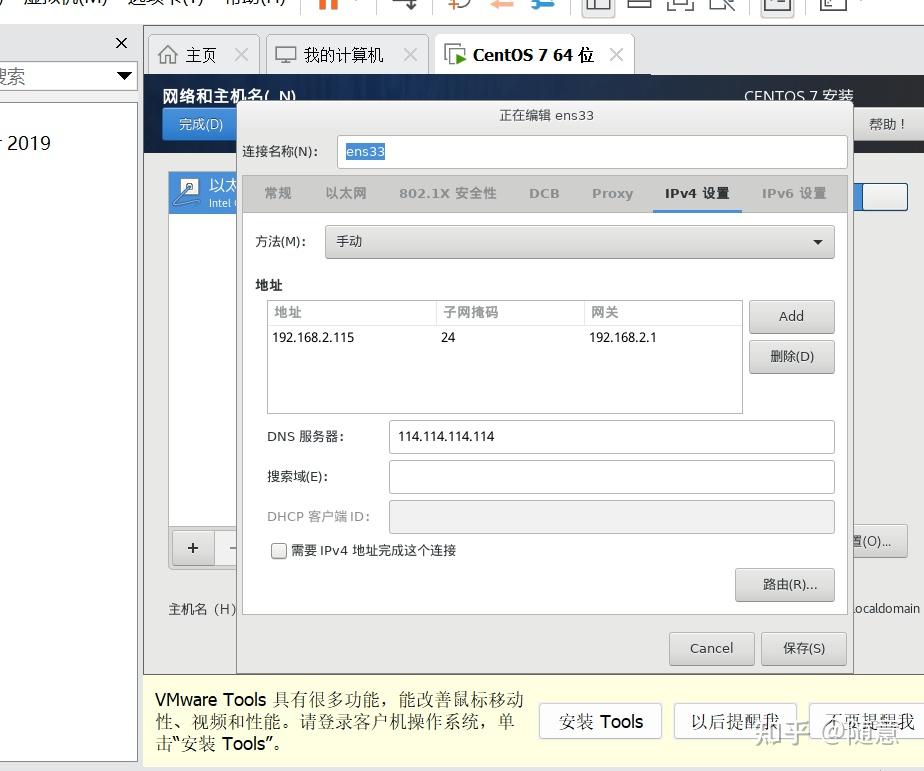Click inside the DNS 服务器 input field
This screenshot has width=924, height=771.
pos(610,437)
